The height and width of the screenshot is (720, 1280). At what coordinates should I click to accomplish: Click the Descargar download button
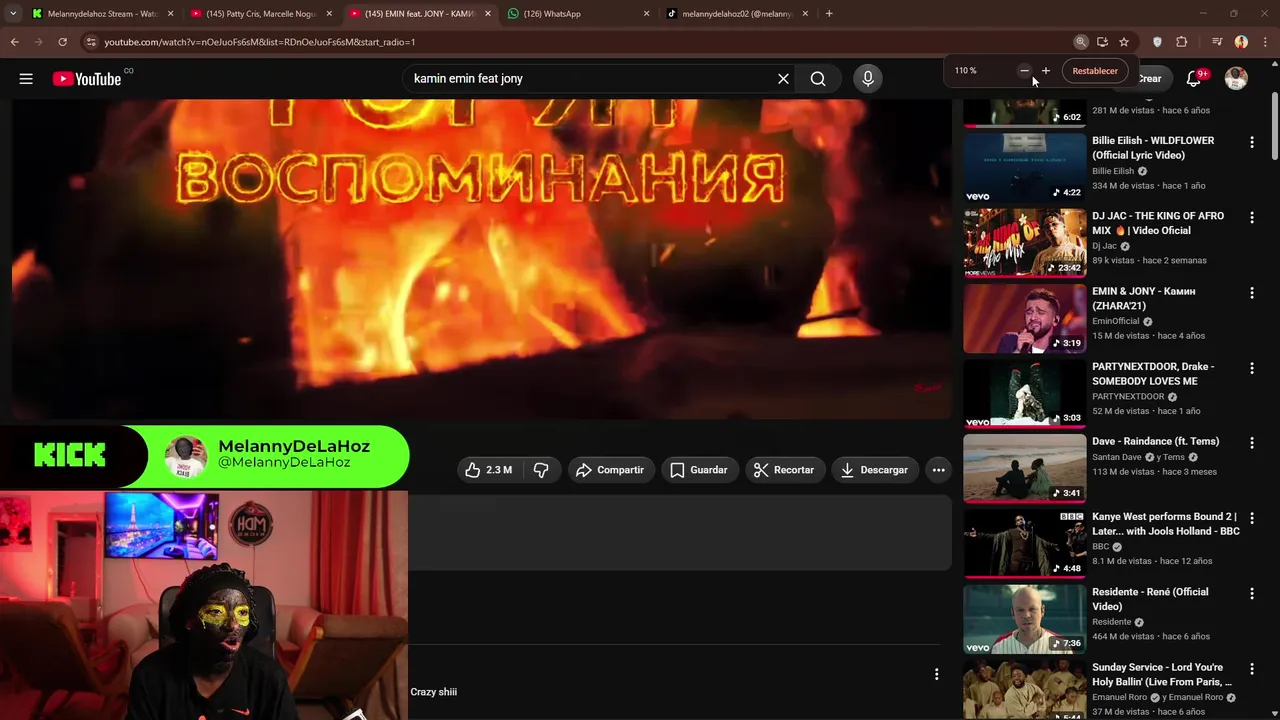[x=874, y=470]
